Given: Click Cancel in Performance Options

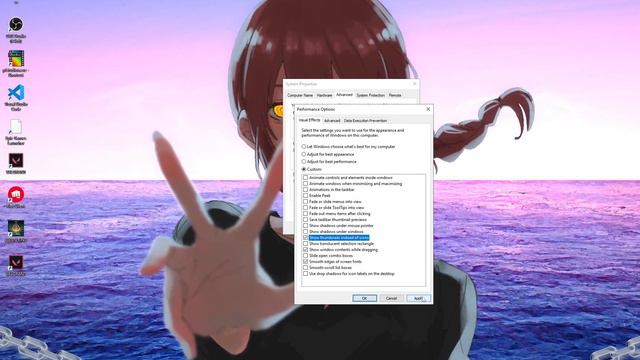Looking at the screenshot, I should click(391, 298).
